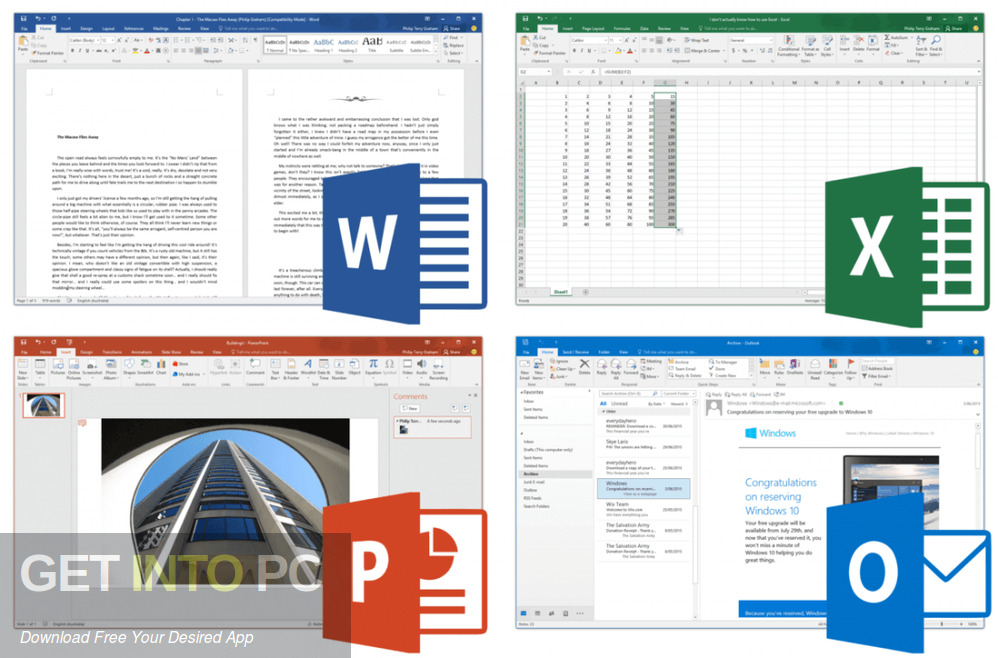Click Sort & Filter icon in Excel

tap(921, 39)
